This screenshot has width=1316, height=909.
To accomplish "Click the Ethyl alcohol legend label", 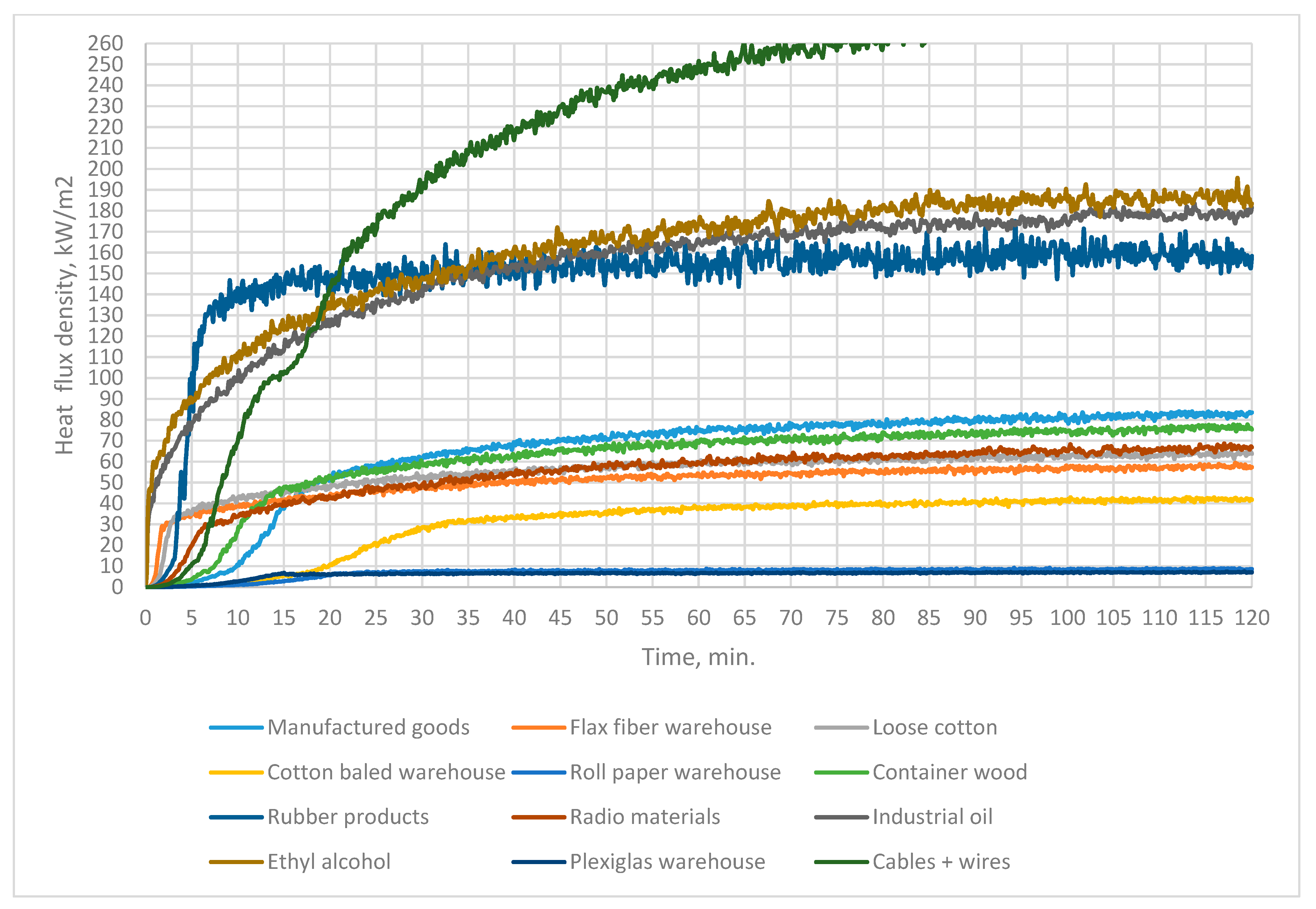I will [x=329, y=862].
